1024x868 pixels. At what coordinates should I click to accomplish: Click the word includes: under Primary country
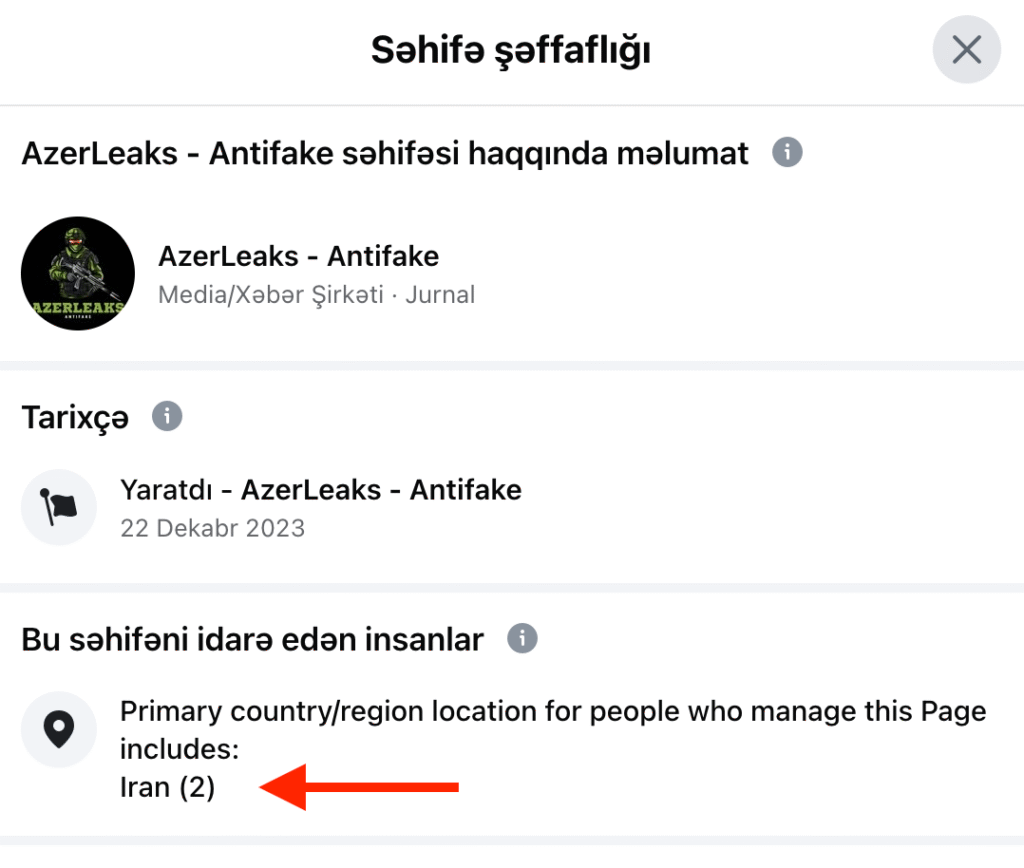(178, 750)
